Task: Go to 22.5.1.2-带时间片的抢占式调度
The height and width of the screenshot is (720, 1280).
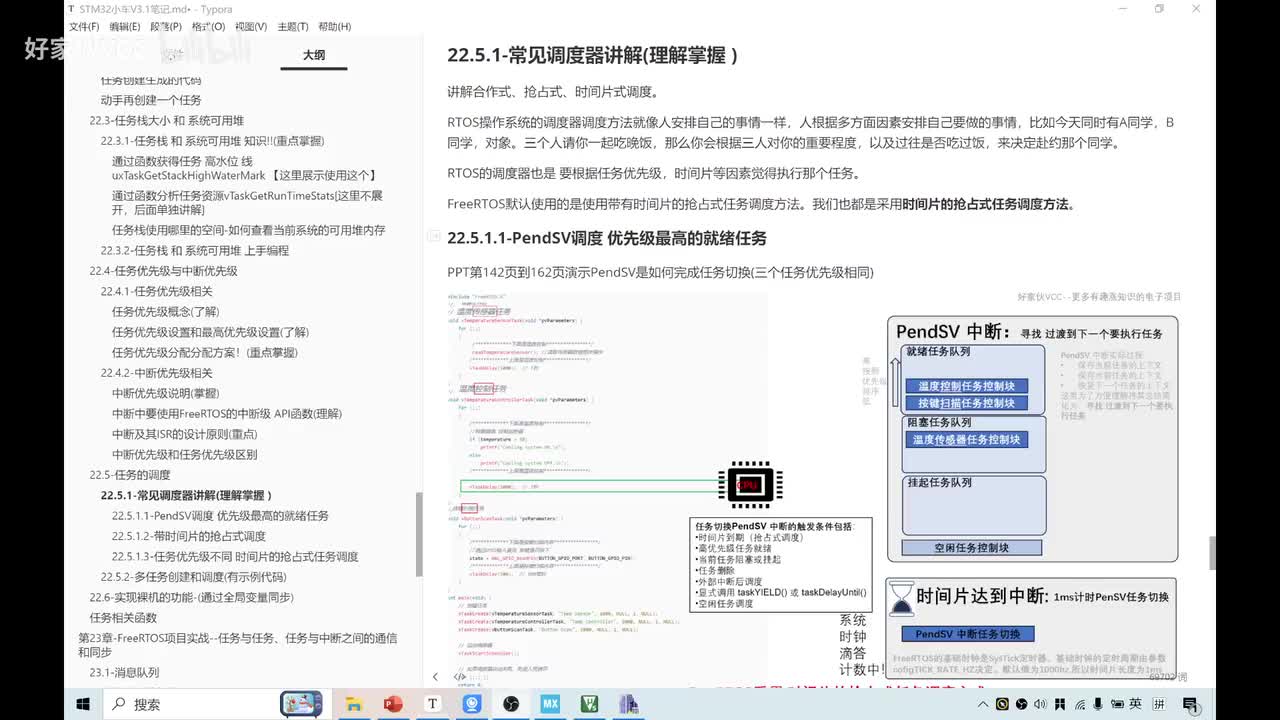Action: [188, 536]
